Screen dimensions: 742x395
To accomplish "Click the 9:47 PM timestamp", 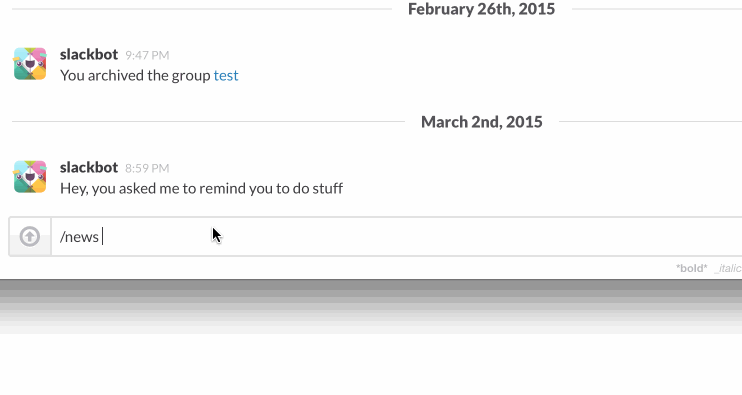I will click(x=147, y=55).
